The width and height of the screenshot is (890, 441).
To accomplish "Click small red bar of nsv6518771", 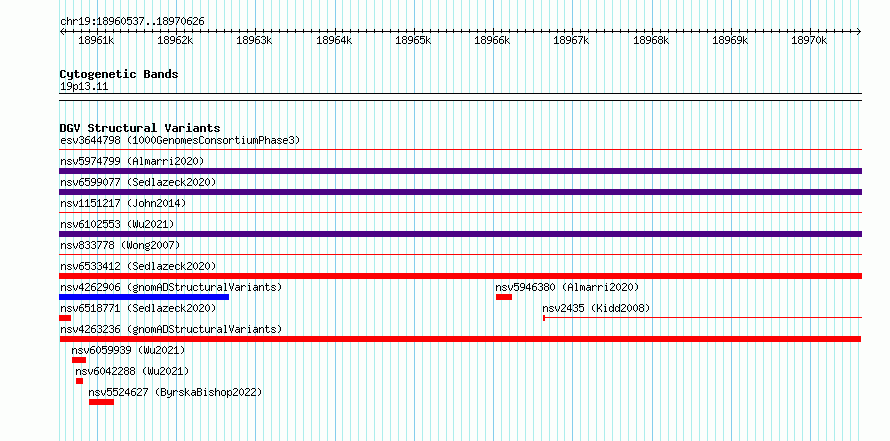I will 65,318.
